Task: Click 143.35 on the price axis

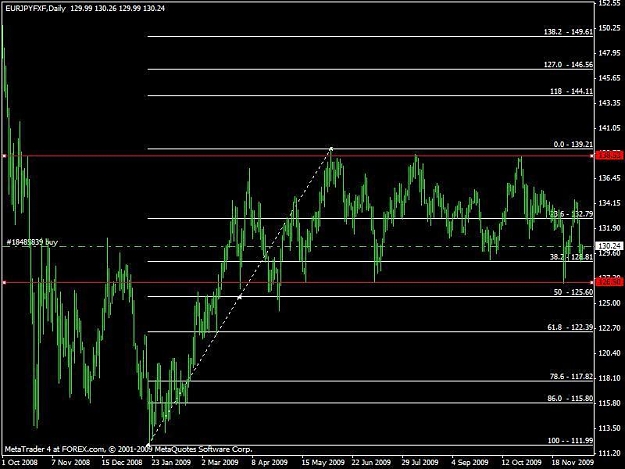Action: 609,103
